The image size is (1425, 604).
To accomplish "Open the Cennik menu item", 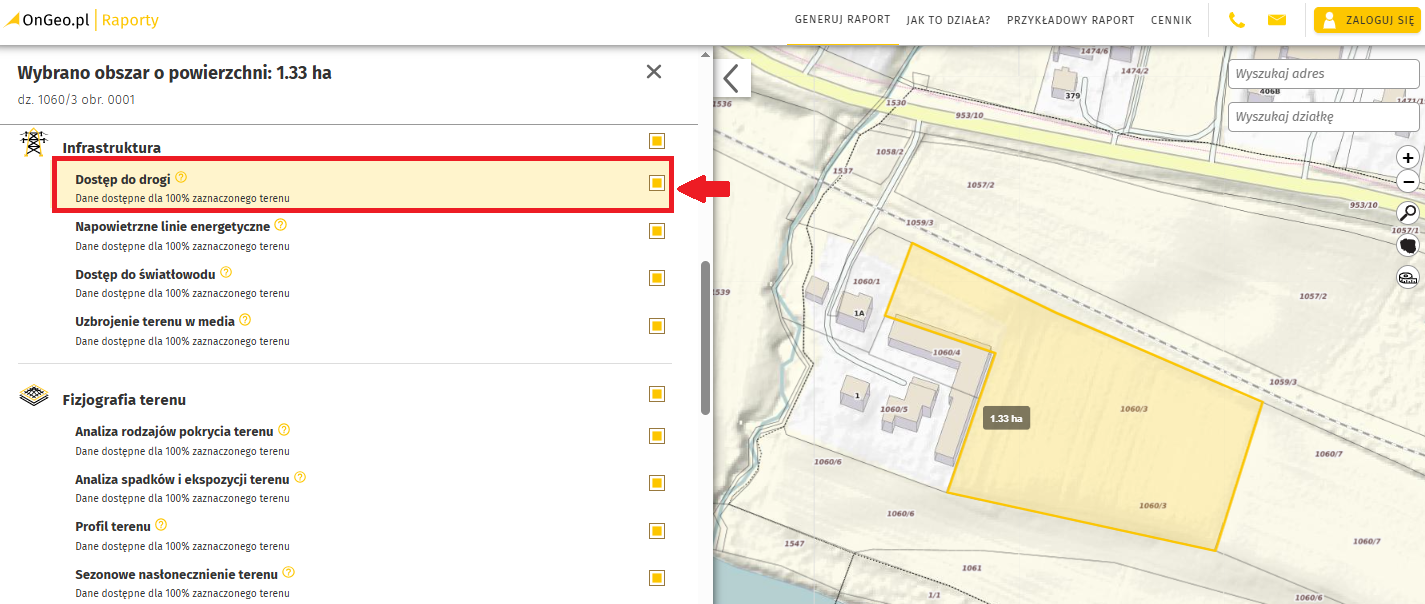I will pyautogui.click(x=1171, y=20).
